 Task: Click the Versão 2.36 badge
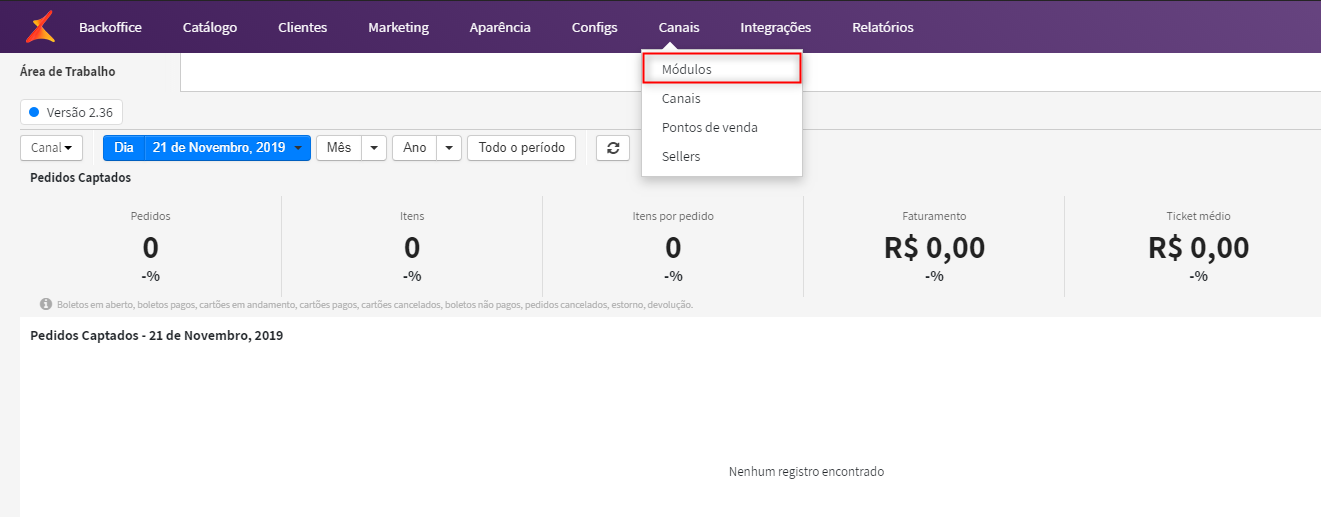72,113
